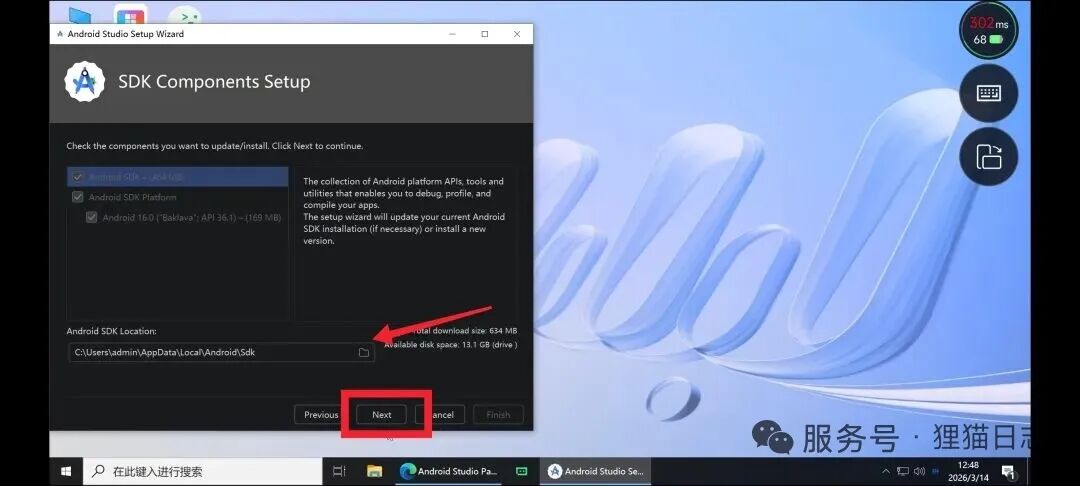Toggle the Android SDK Platform checkbox
This screenshot has width=1080, height=486.
click(78, 197)
